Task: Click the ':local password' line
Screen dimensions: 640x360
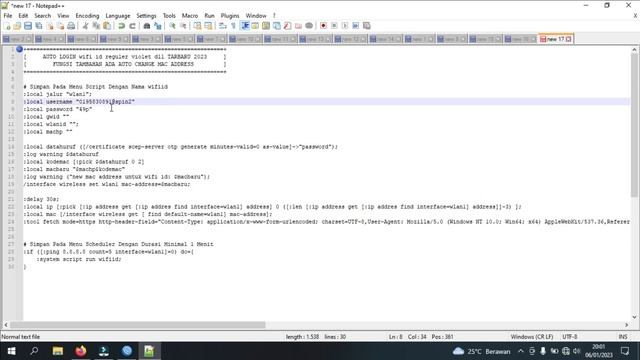Action: click(58, 109)
